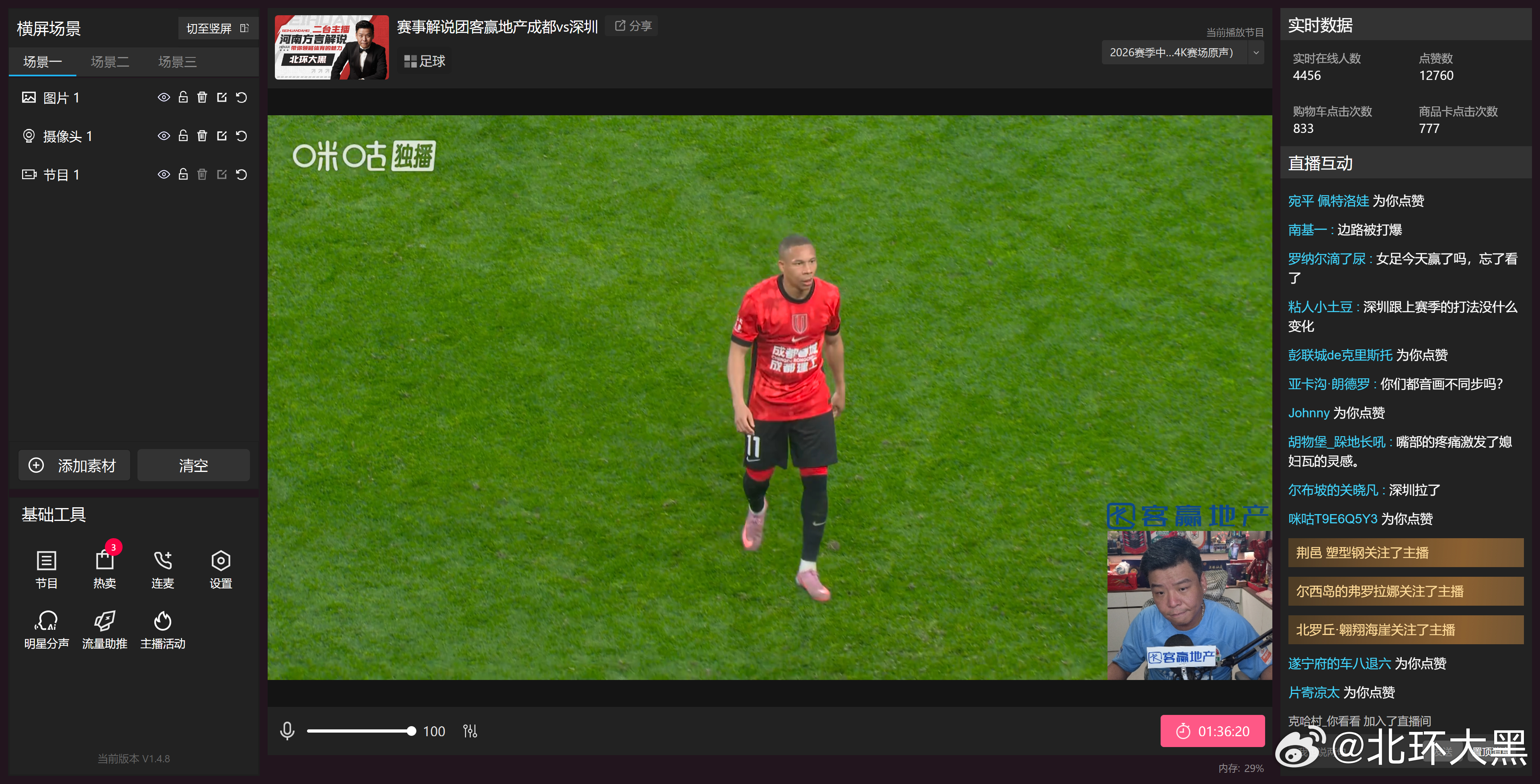This screenshot has height=784, width=1540.
Task: Open the audio mixer settings icon
Action: tap(470, 731)
